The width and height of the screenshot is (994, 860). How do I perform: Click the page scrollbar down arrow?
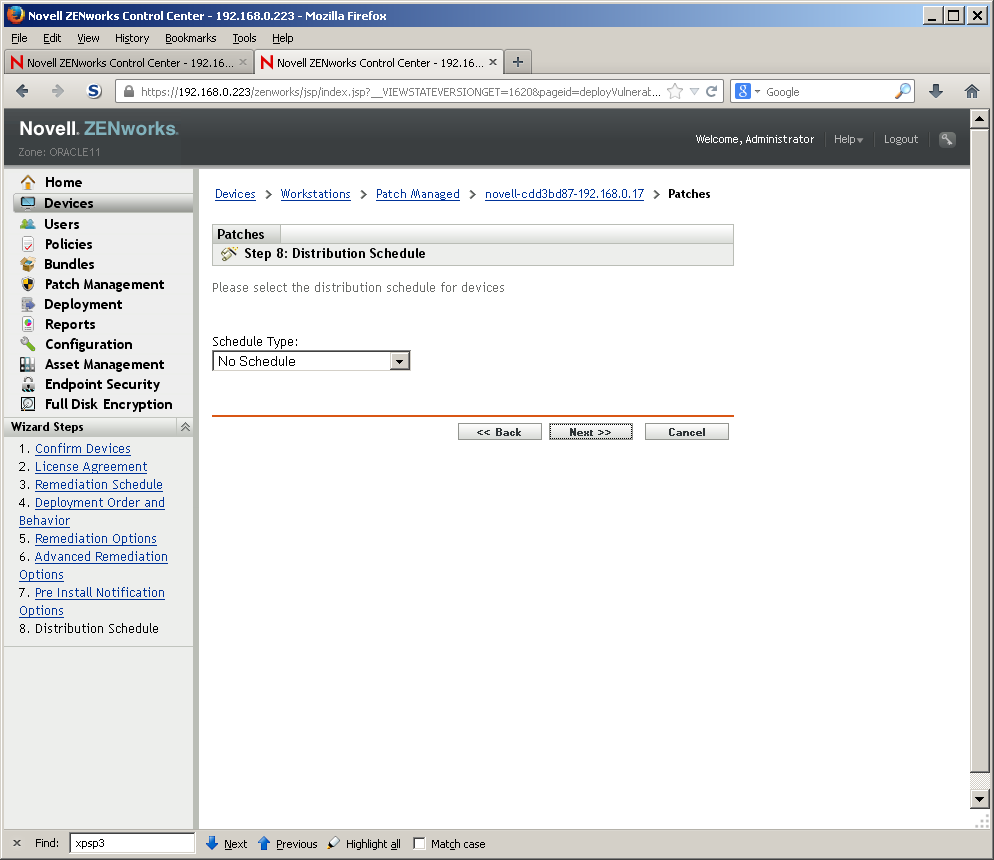tap(979, 799)
